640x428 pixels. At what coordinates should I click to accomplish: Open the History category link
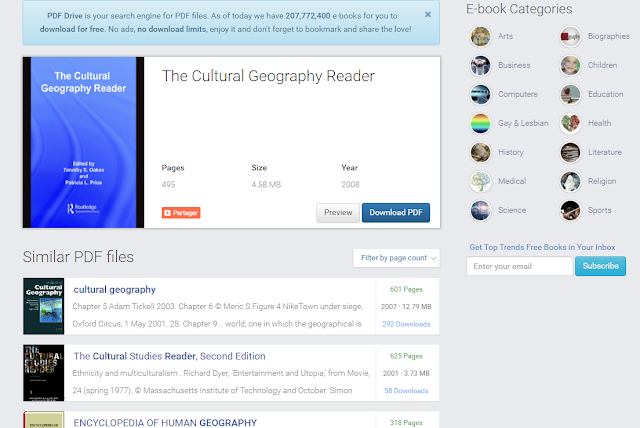(x=511, y=152)
